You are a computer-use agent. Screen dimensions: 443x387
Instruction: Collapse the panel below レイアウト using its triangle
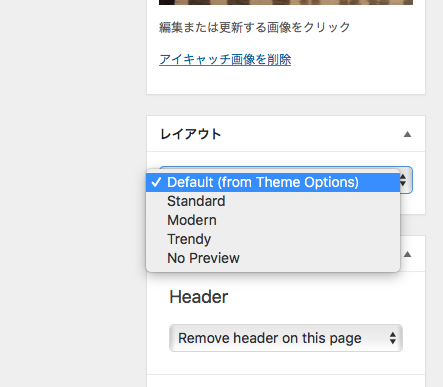click(407, 254)
